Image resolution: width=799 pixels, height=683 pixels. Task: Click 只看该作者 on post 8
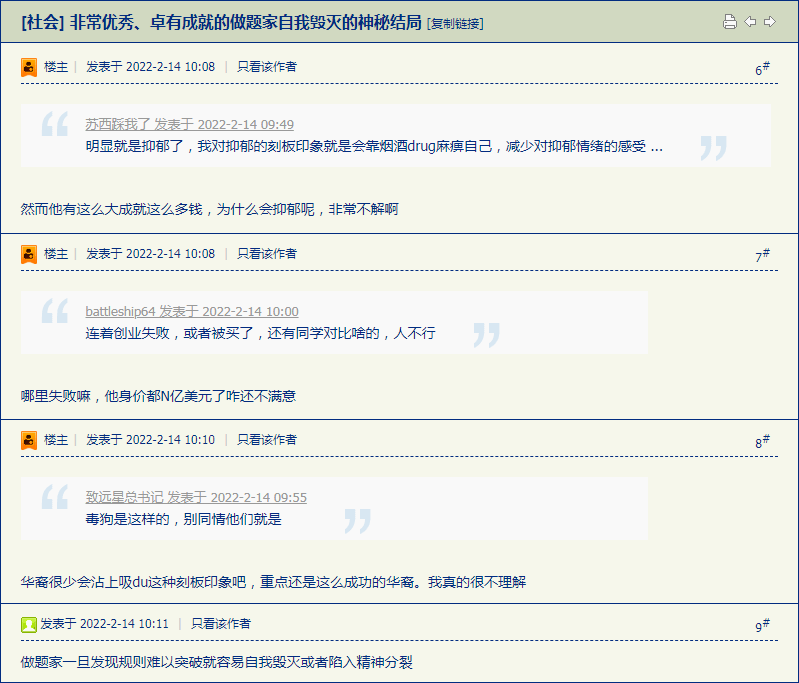pyautogui.click(x=267, y=440)
